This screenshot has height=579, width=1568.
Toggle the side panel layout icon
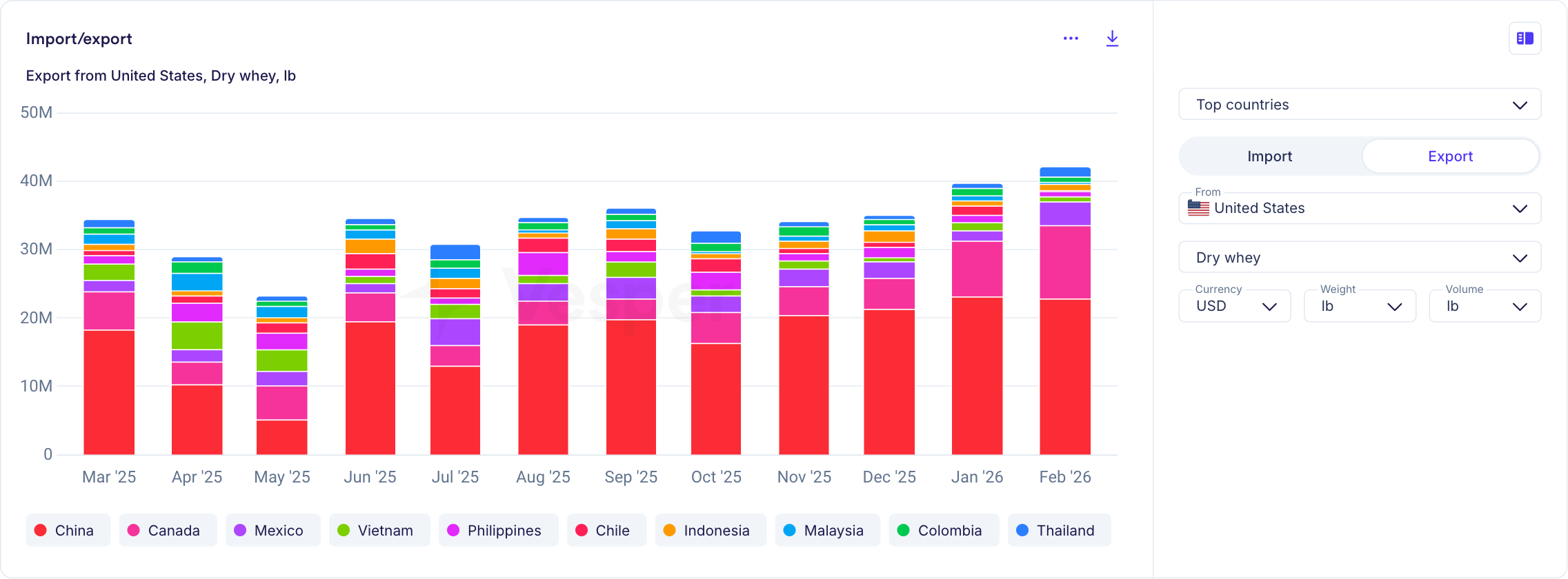[1525, 39]
